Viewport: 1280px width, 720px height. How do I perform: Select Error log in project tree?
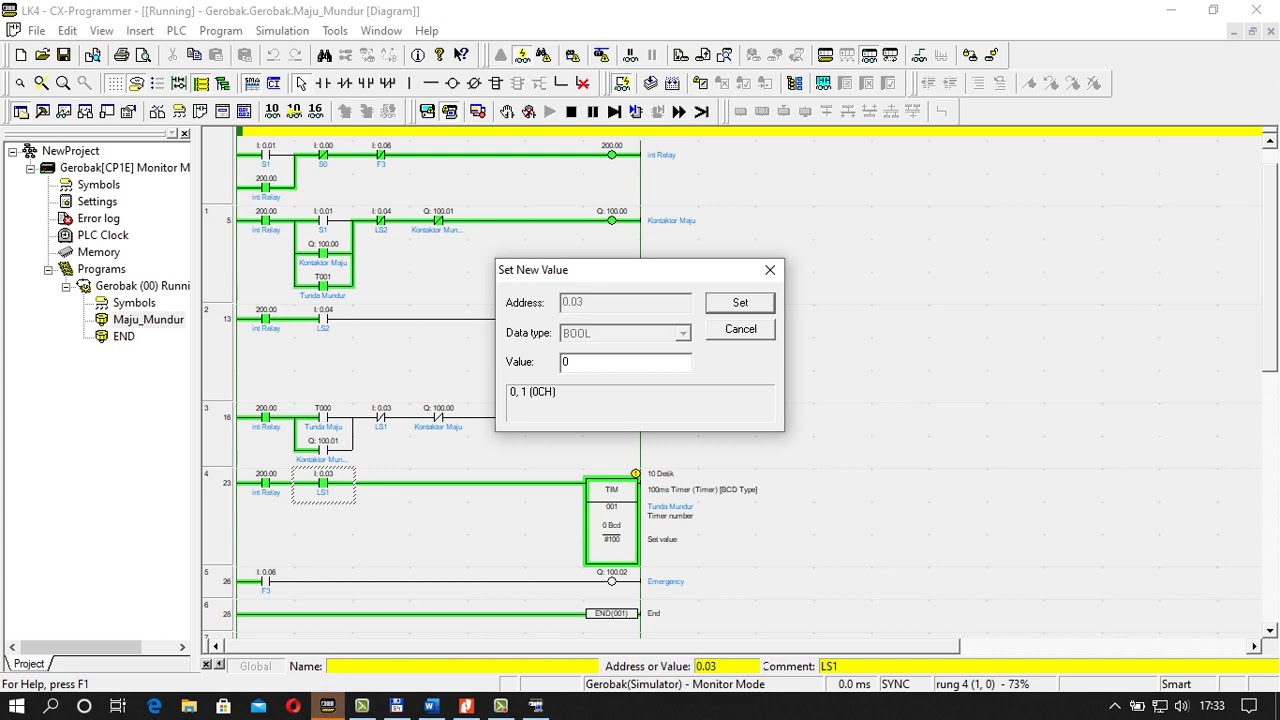(98, 218)
